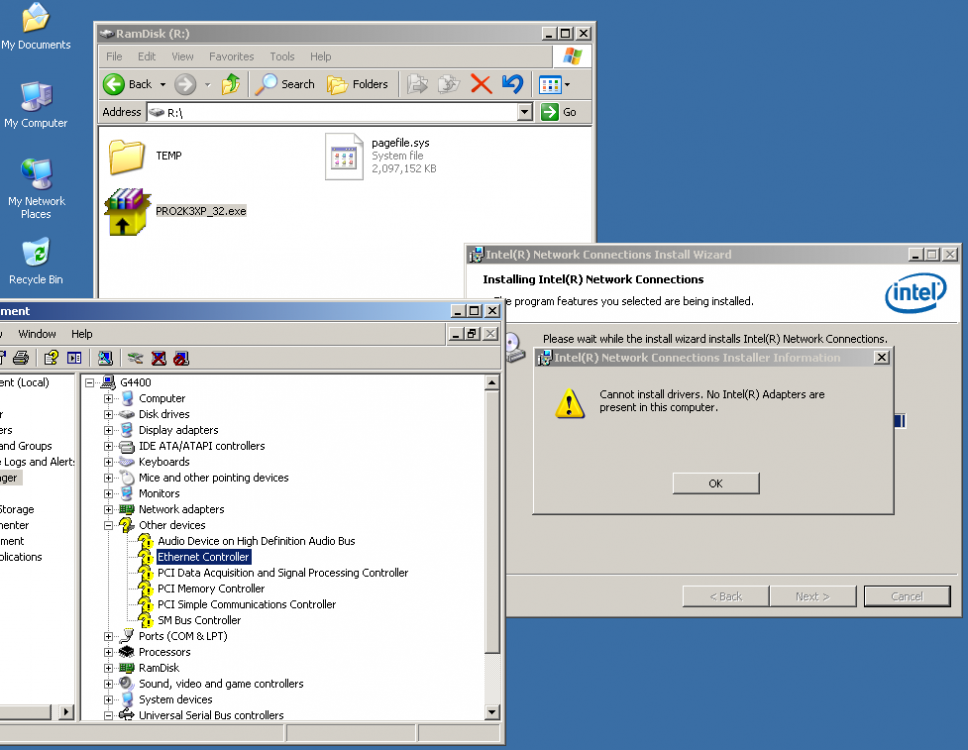Open the Window menu in Computer Management
The height and width of the screenshot is (750, 968).
coord(37,334)
